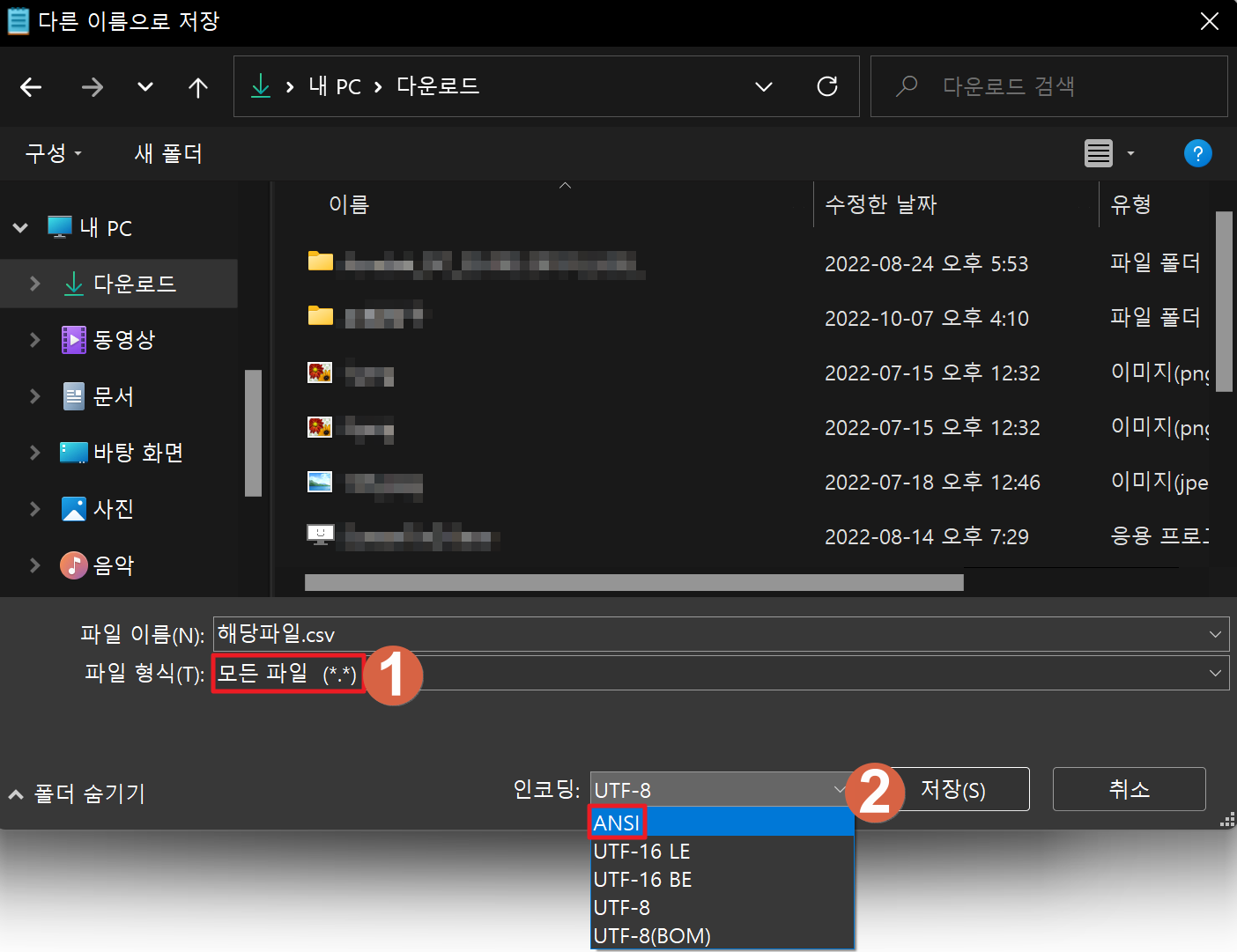Expand the 다운로드 tree node

35,284
